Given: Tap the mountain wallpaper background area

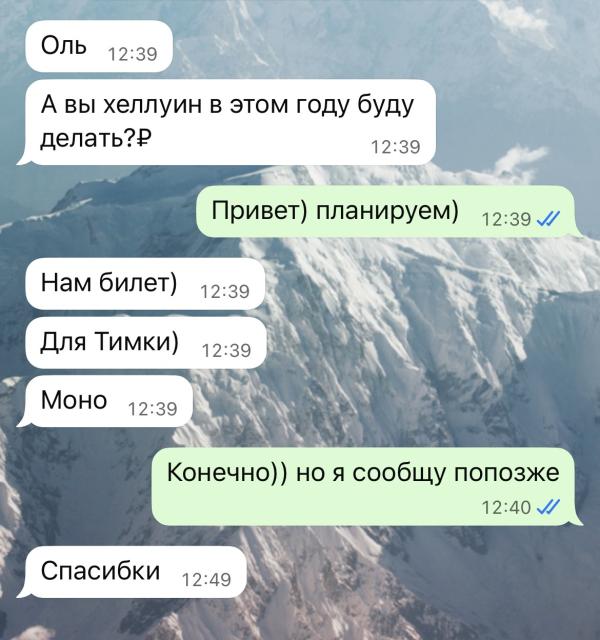Looking at the screenshot, I should pyautogui.click(x=449, y=347).
